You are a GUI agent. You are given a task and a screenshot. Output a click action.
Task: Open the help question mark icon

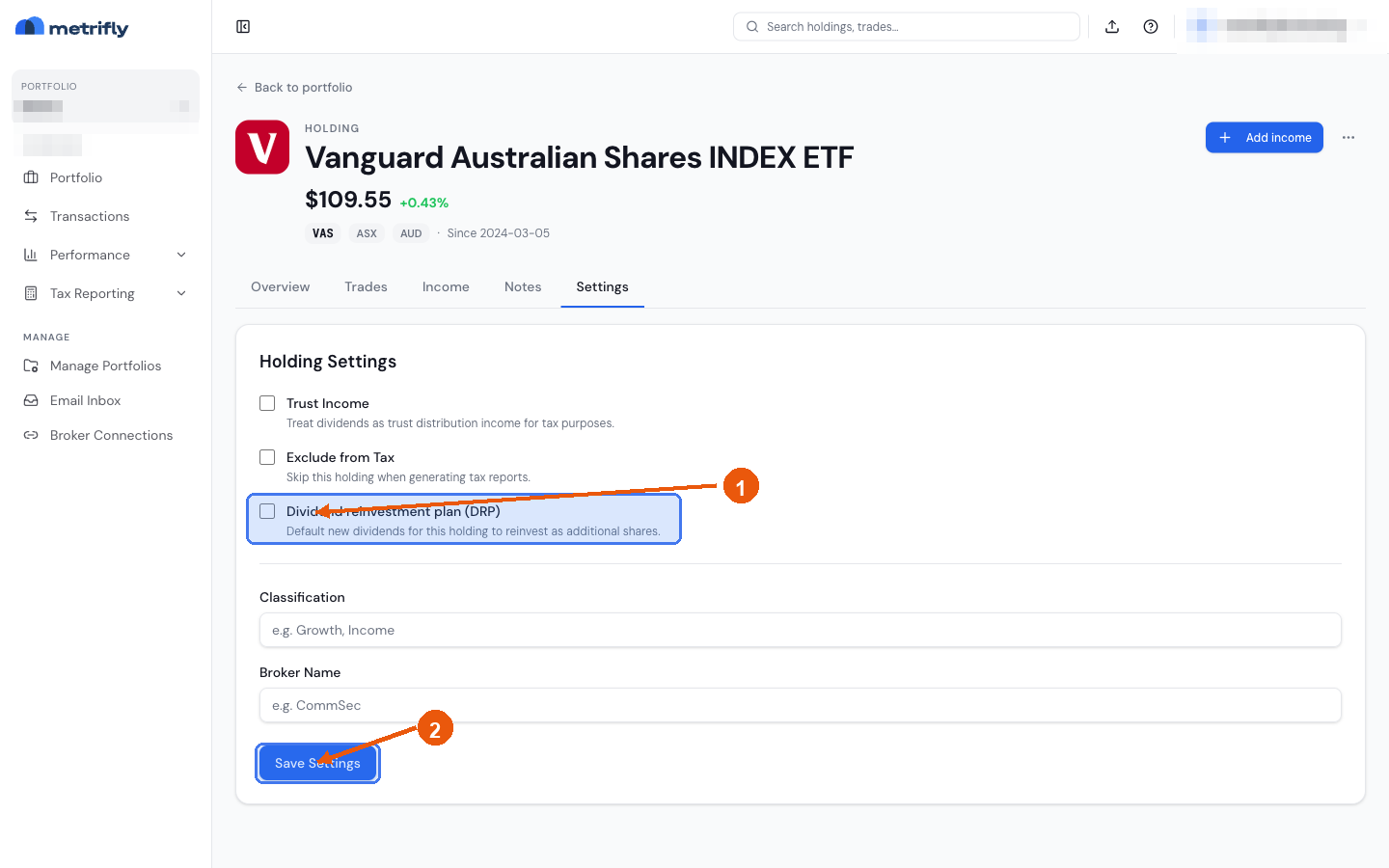(1151, 27)
